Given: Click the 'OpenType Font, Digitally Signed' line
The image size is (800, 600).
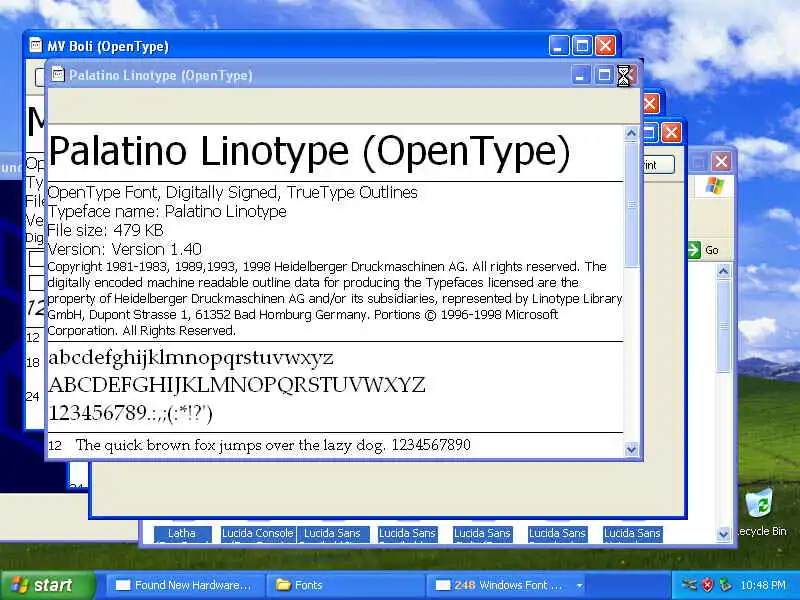Looking at the screenshot, I should 233,192.
